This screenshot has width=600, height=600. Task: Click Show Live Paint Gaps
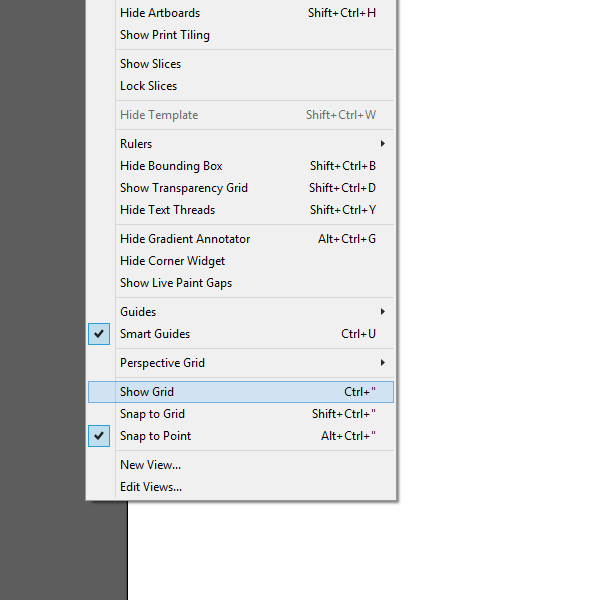pos(241,283)
